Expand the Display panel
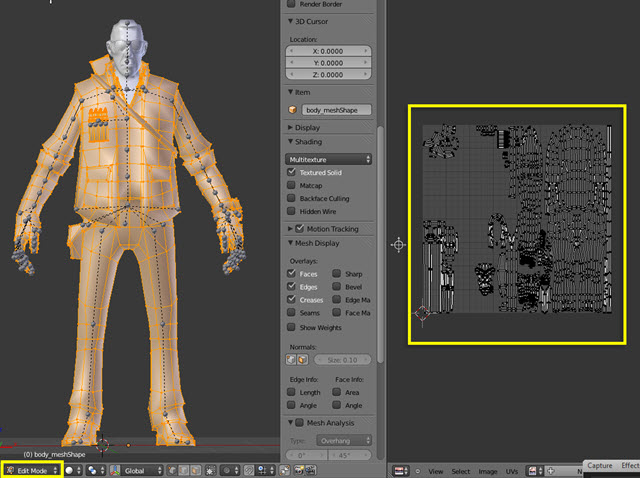This screenshot has width=640, height=478. pyautogui.click(x=307, y=127)
